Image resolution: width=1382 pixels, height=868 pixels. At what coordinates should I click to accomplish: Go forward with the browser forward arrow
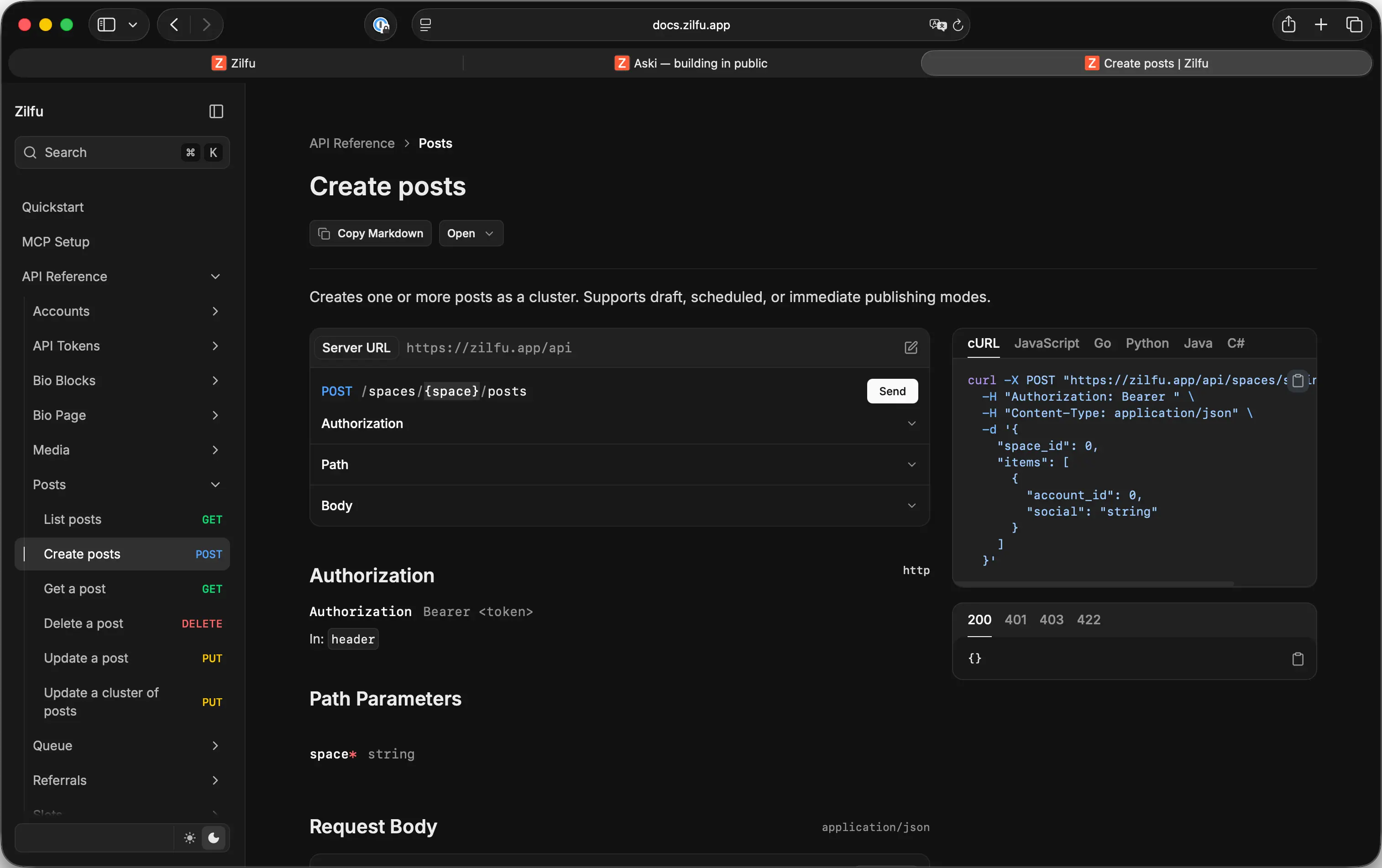click(x=207, y=25)
